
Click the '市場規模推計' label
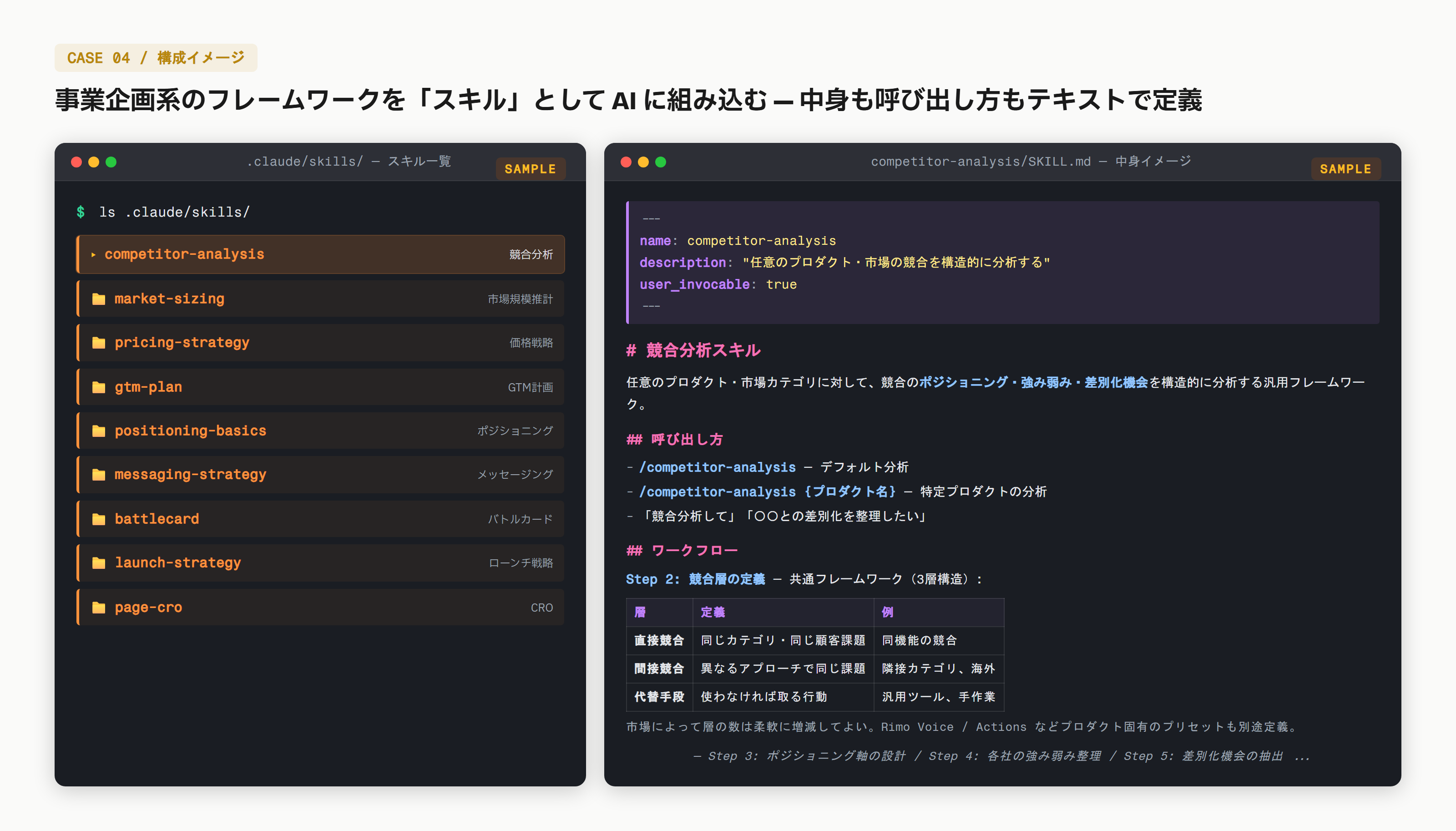coord(521,299)
